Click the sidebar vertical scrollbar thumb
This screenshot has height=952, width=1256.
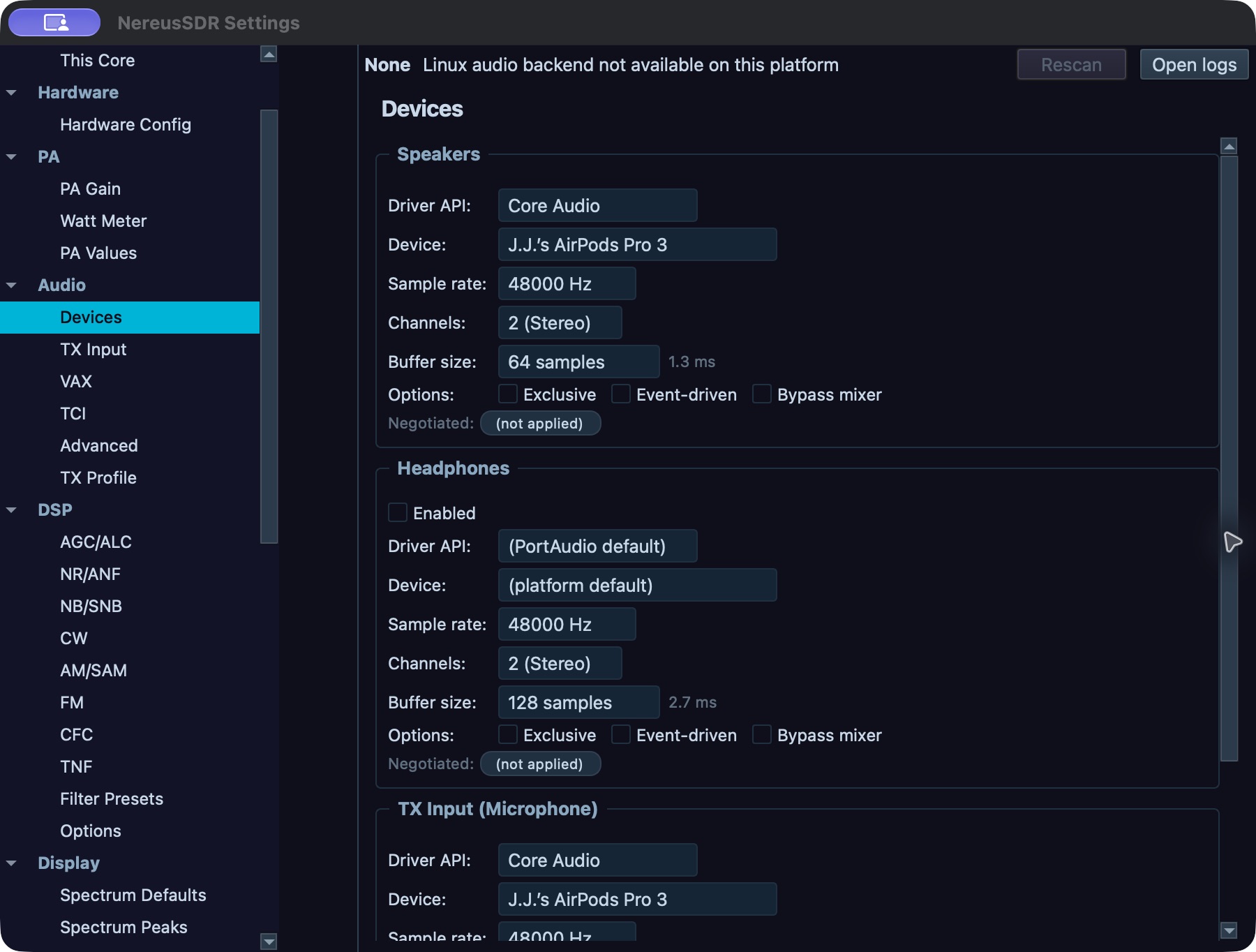pos(269,326)
